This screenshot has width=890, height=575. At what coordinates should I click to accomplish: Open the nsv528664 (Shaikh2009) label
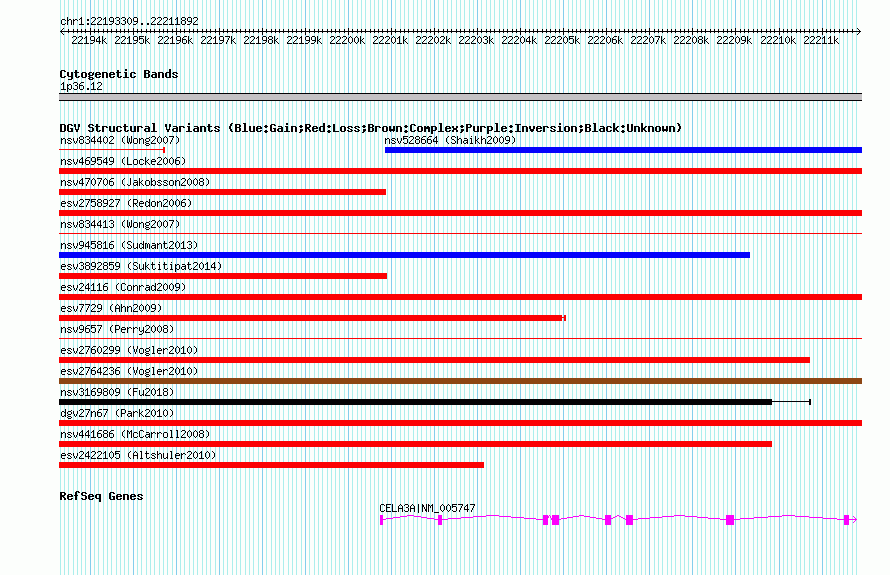coord(450,140)
